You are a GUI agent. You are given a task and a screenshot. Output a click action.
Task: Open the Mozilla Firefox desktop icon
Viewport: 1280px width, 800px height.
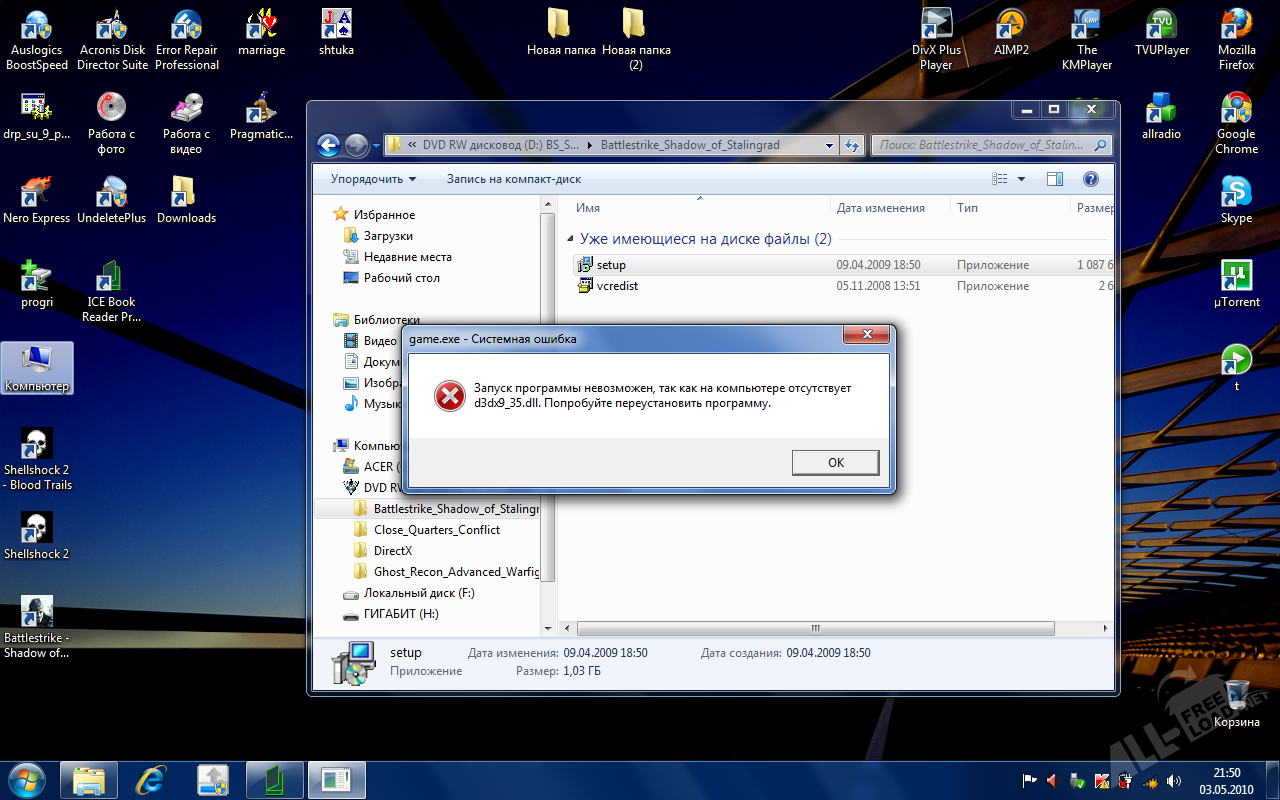[1236, 39]
